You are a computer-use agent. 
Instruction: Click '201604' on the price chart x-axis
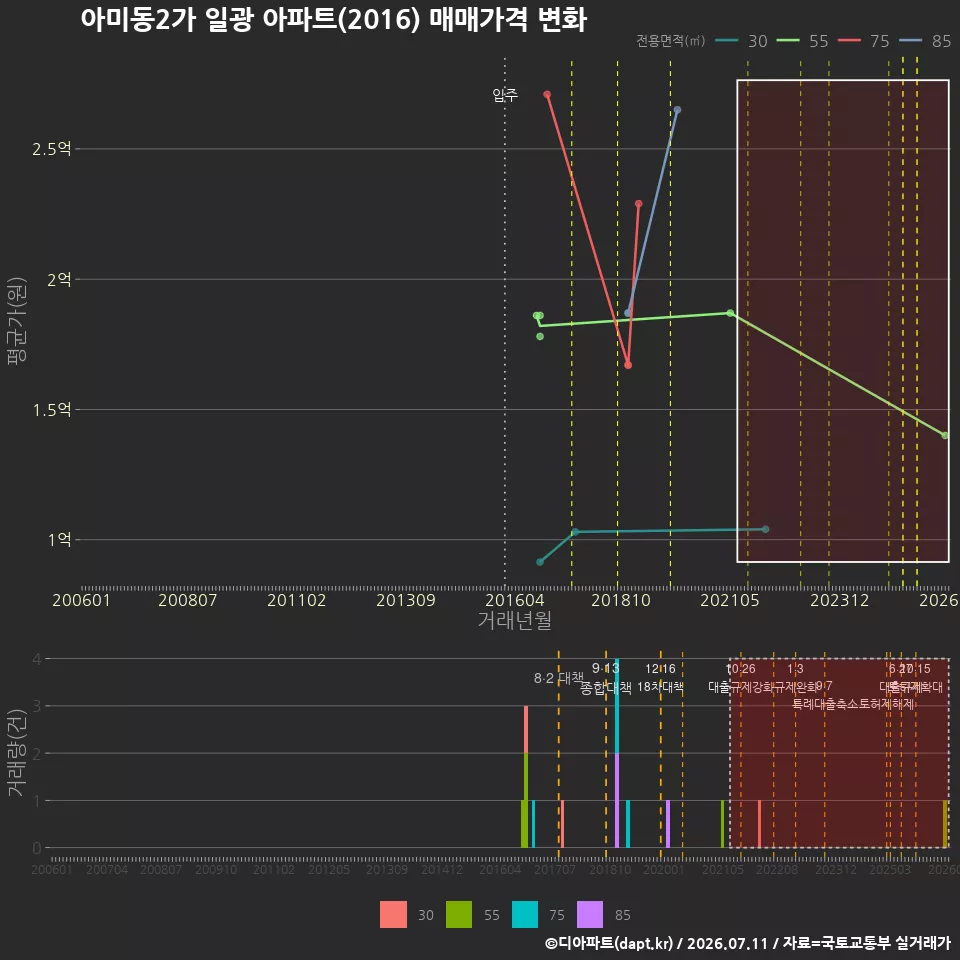515,600
